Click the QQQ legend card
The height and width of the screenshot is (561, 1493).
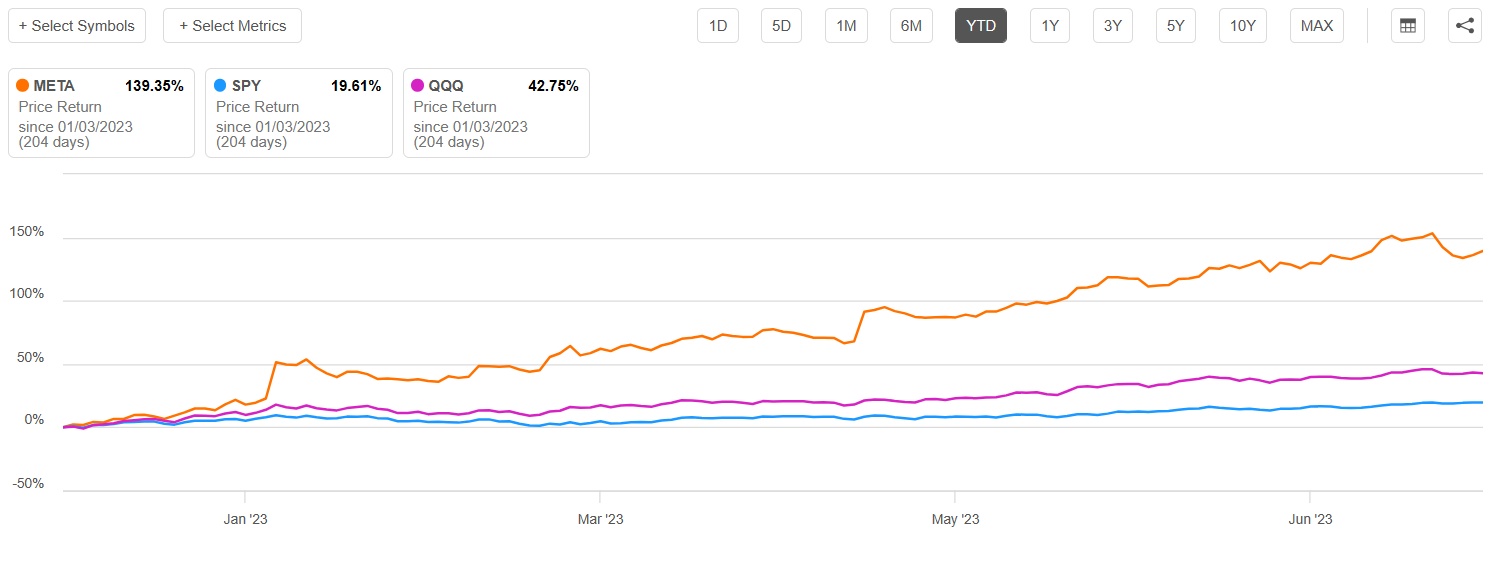(496, 113)
